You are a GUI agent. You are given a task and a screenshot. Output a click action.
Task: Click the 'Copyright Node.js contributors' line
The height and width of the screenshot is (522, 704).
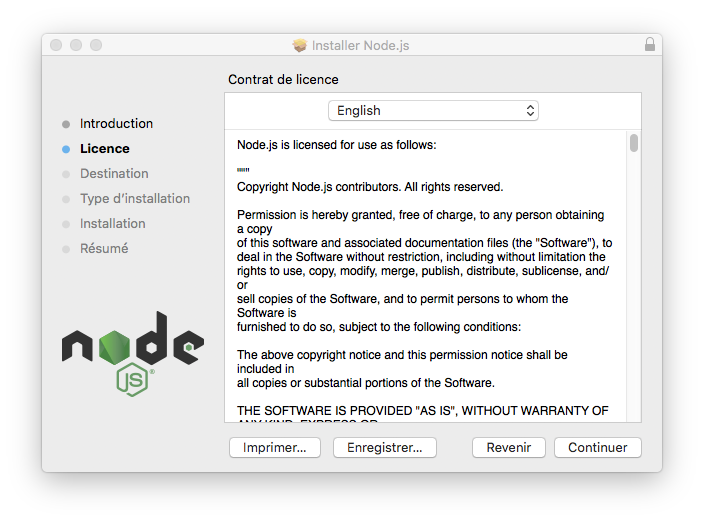370,187
